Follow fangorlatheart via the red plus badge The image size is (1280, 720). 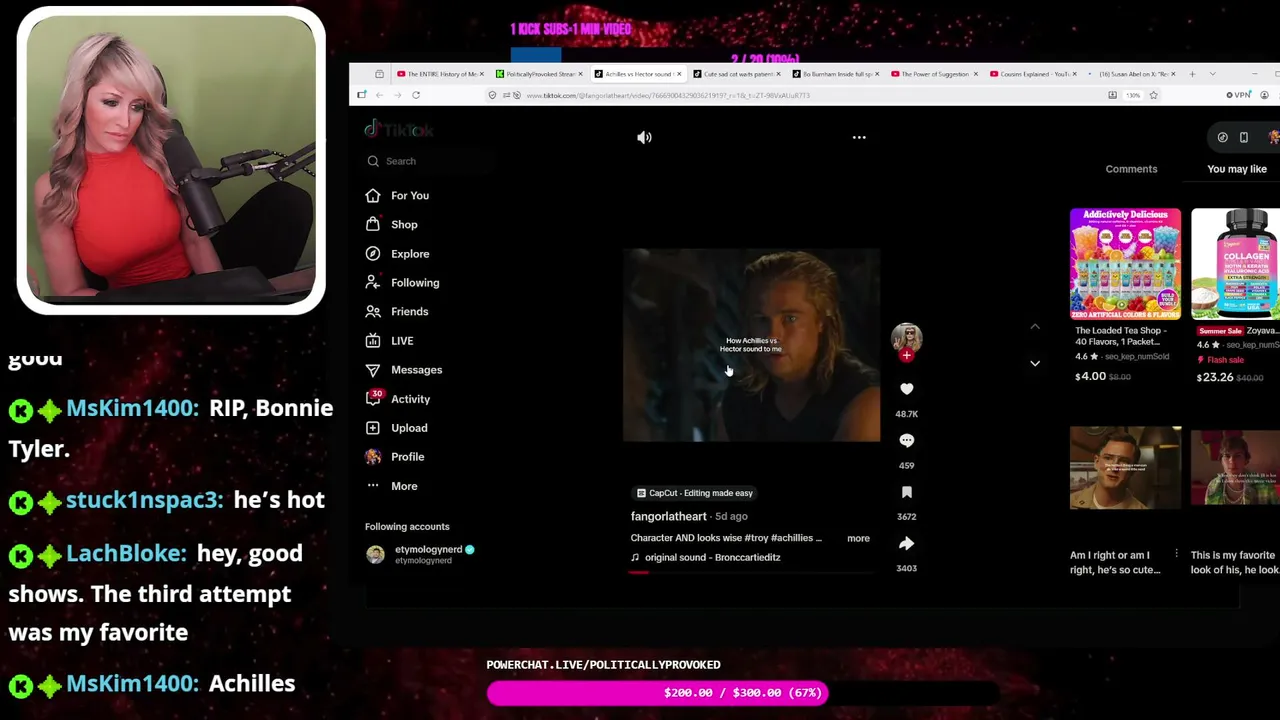tap(906, 355)
